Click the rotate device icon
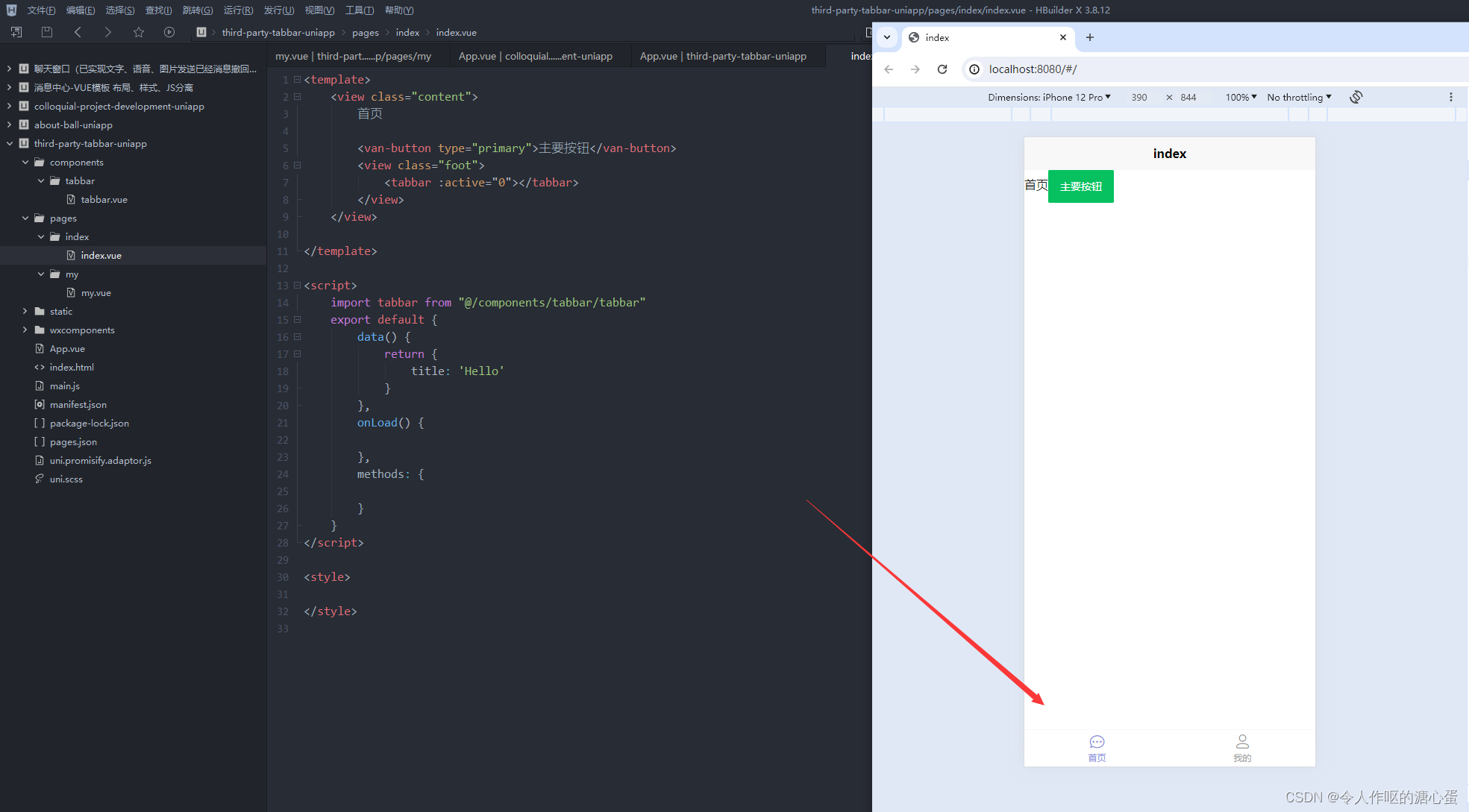The height and width of the screenshot is (812, 1469). (1356, 97)
